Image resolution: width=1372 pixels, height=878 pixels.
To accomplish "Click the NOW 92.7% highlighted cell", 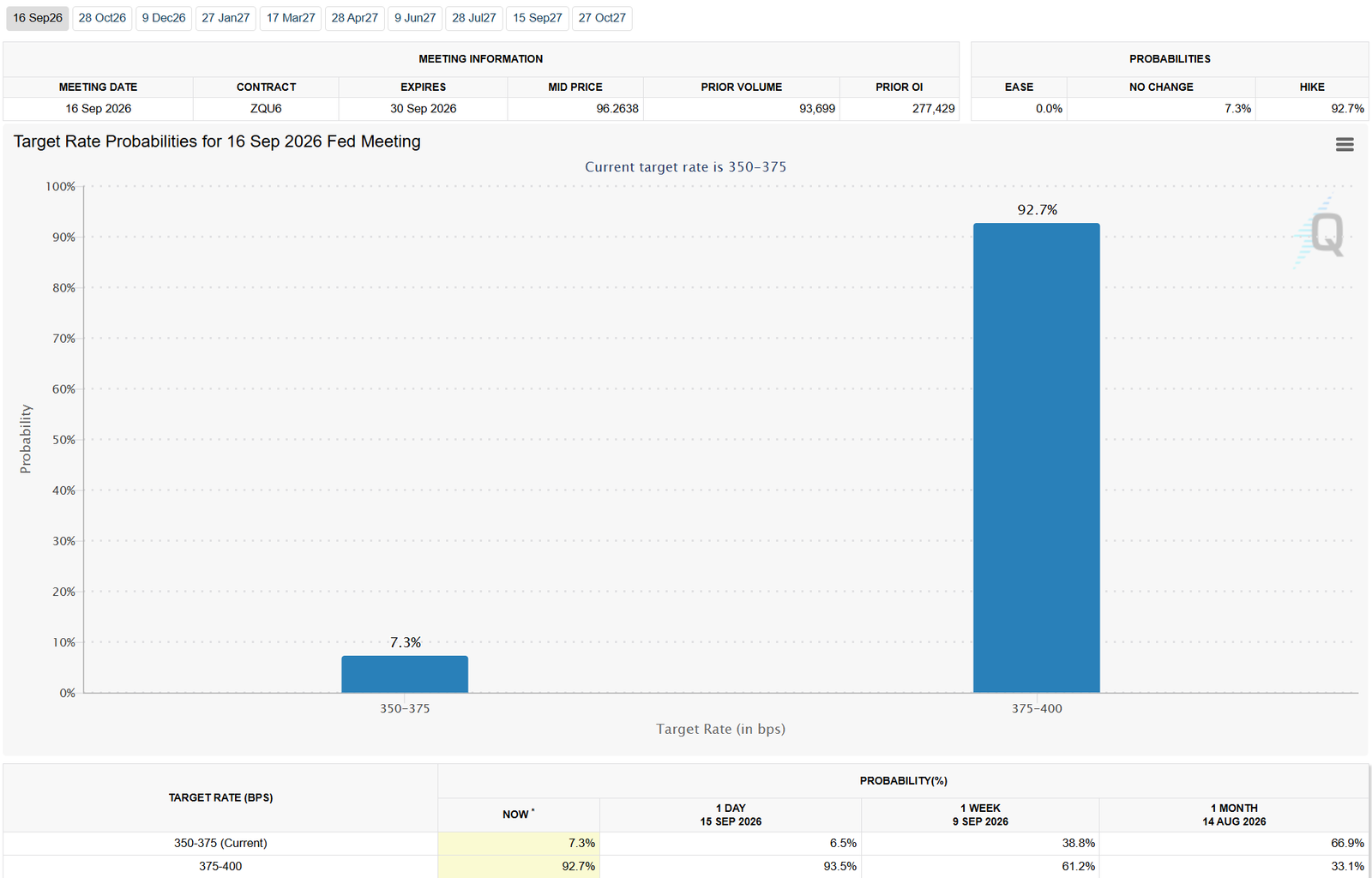I will [518, 867].
